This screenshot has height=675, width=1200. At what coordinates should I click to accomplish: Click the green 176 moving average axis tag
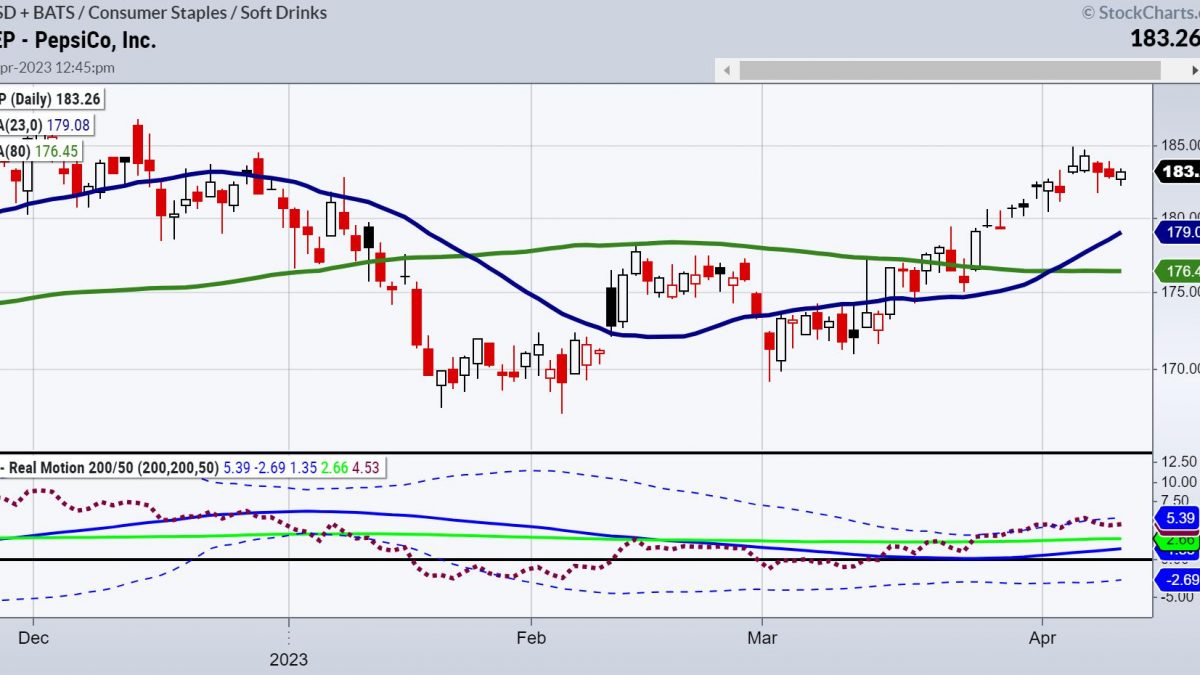click(1178, 271)
